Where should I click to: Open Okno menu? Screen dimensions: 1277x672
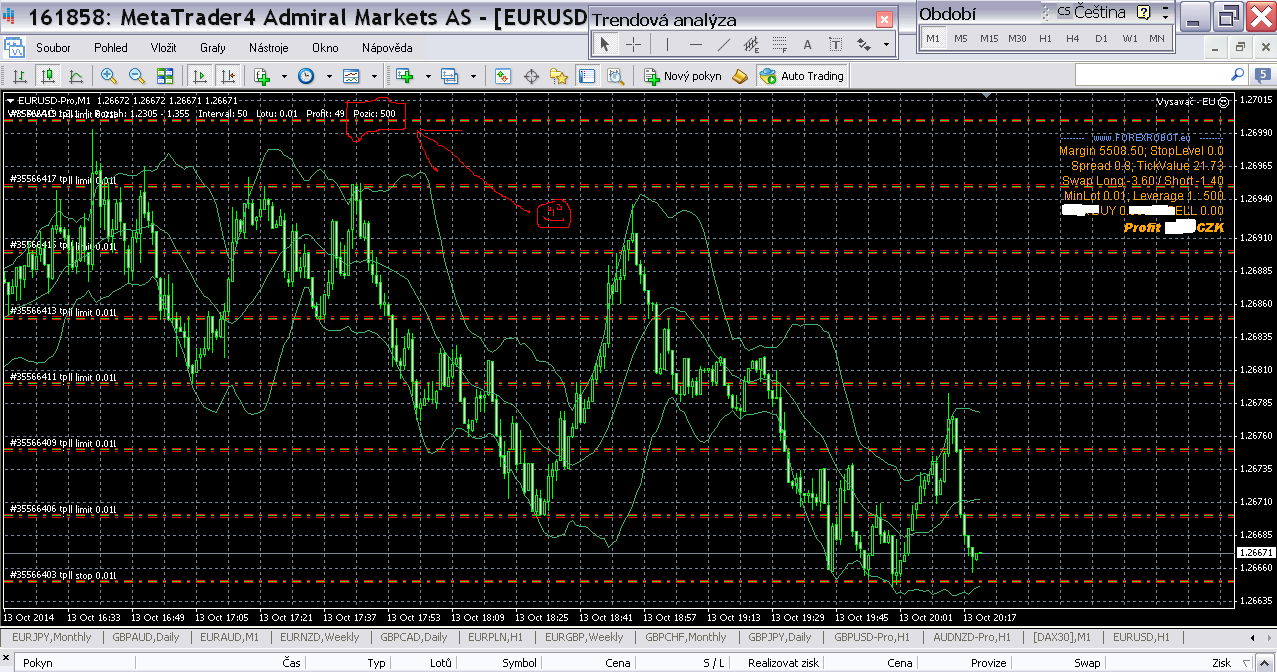[x=325, y=48]
